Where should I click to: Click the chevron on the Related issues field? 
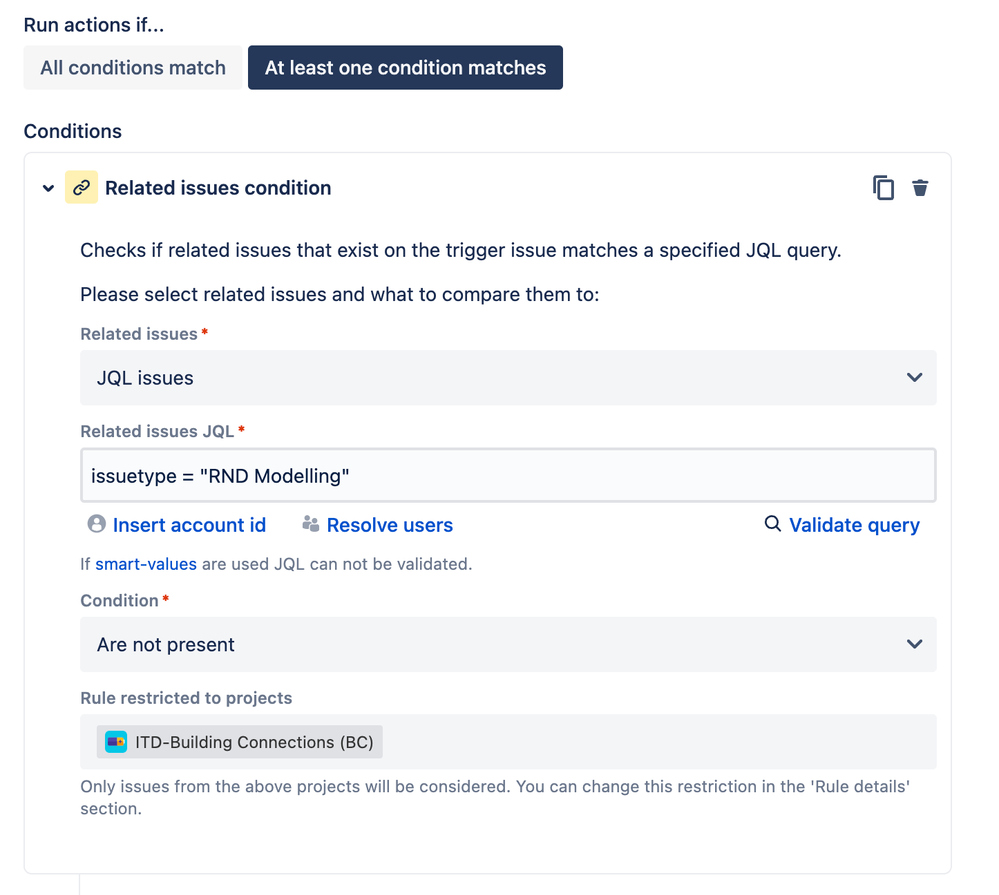(x=913, y=378)
